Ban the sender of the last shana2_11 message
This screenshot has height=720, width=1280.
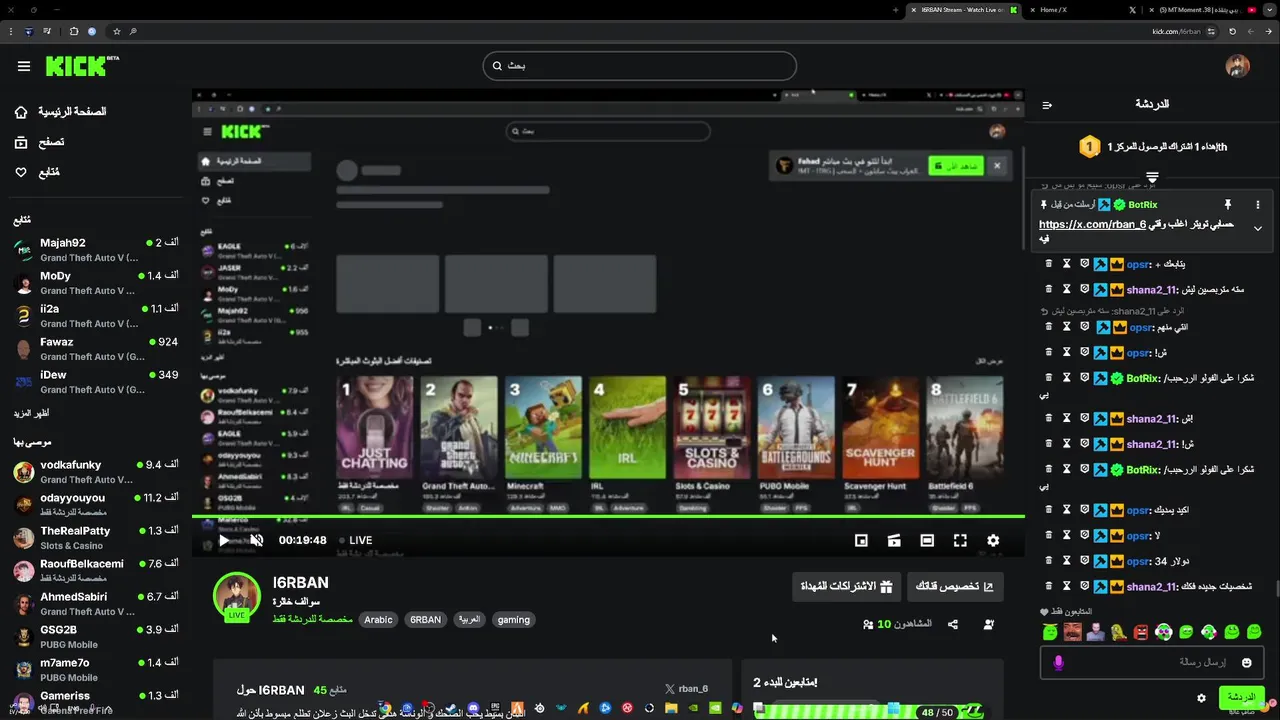click(x=1084, y=587)
